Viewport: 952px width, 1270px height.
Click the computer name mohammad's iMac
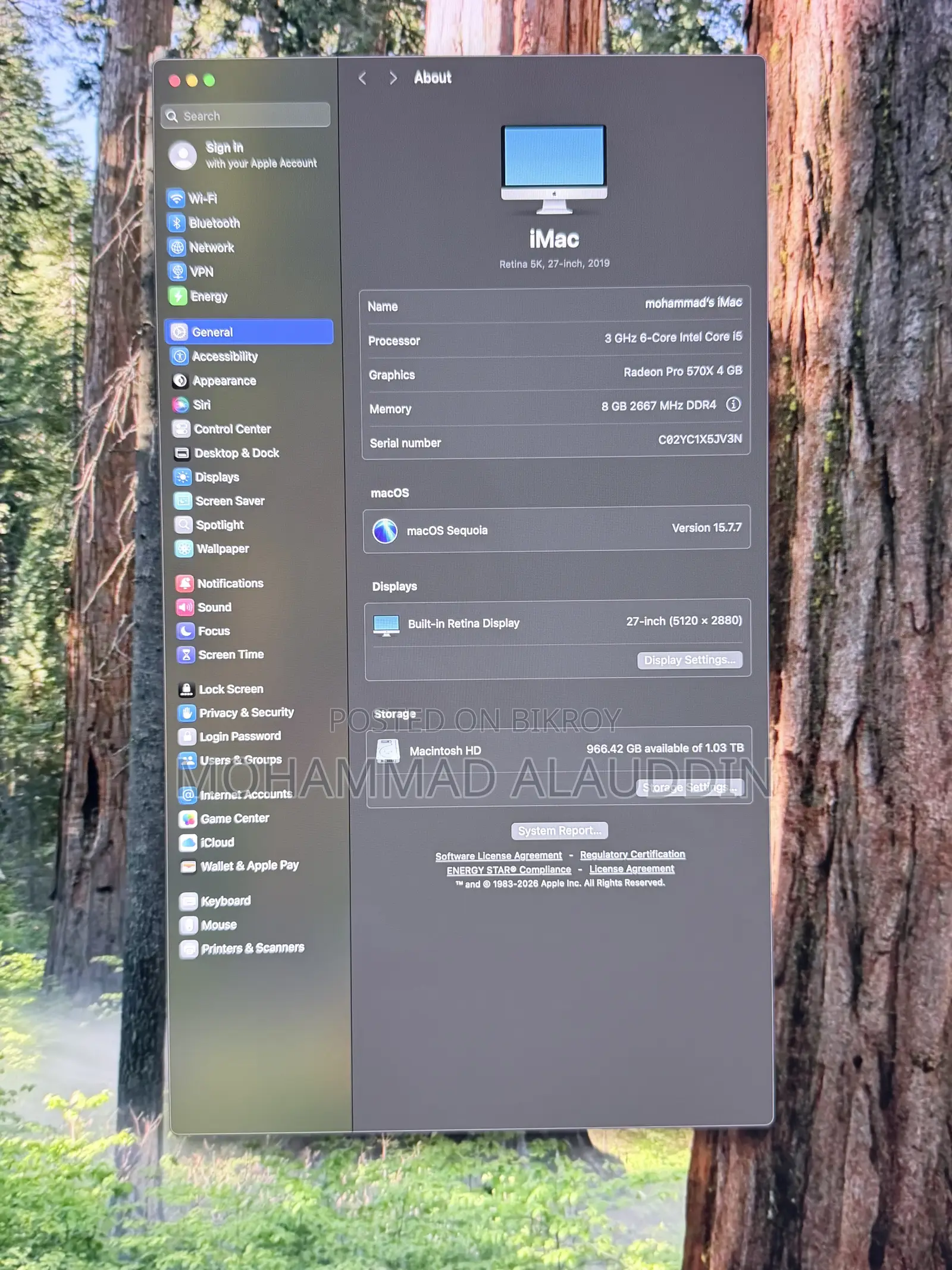693,303
